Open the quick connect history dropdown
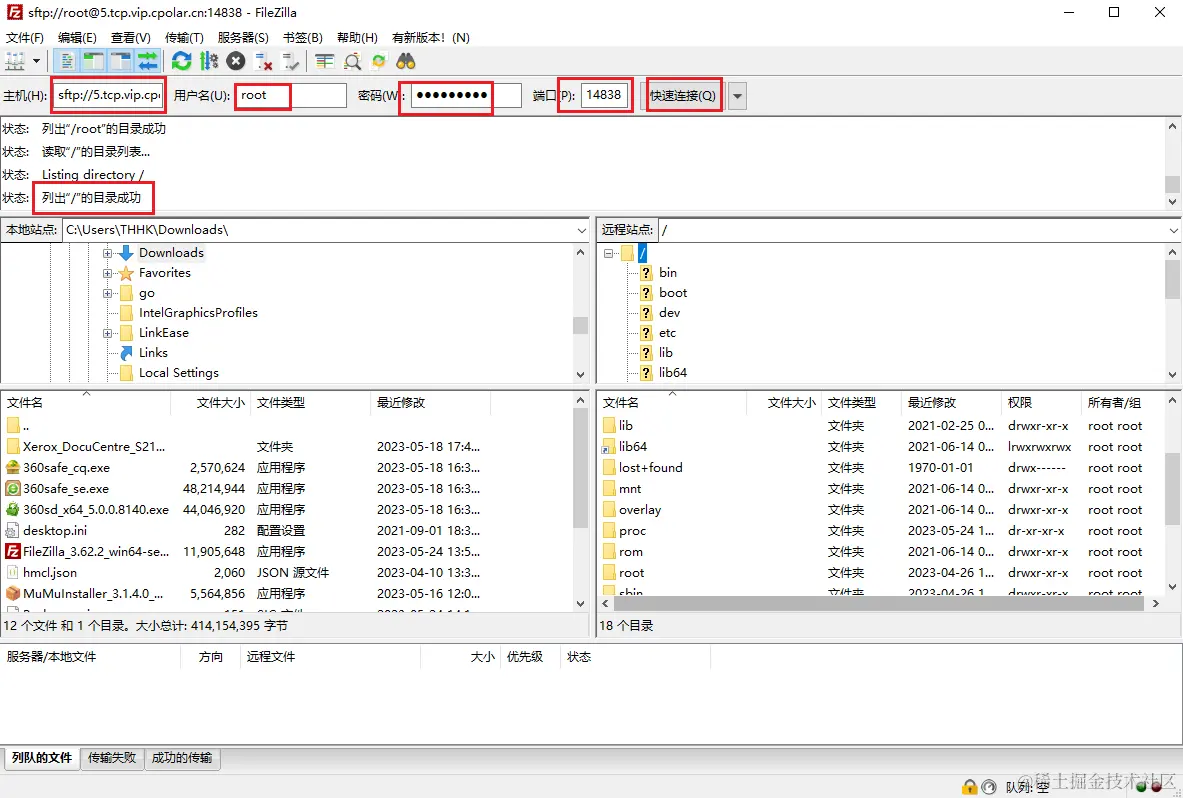Image resolution: width=1183 pixels, height=798 pixels. [737, 96]
